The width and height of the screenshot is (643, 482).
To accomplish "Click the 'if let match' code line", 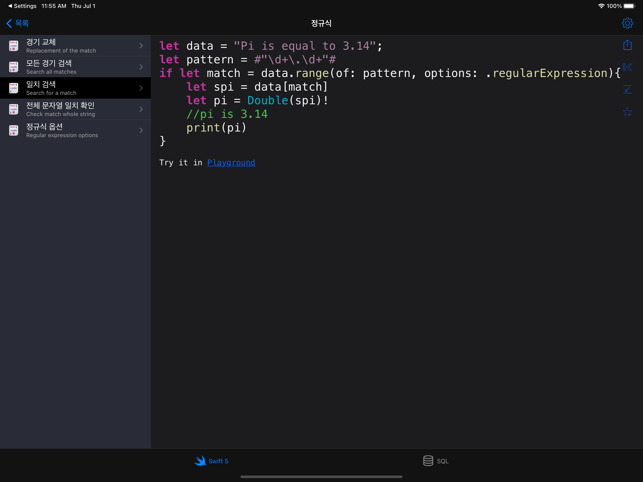I will click(390, 73).
